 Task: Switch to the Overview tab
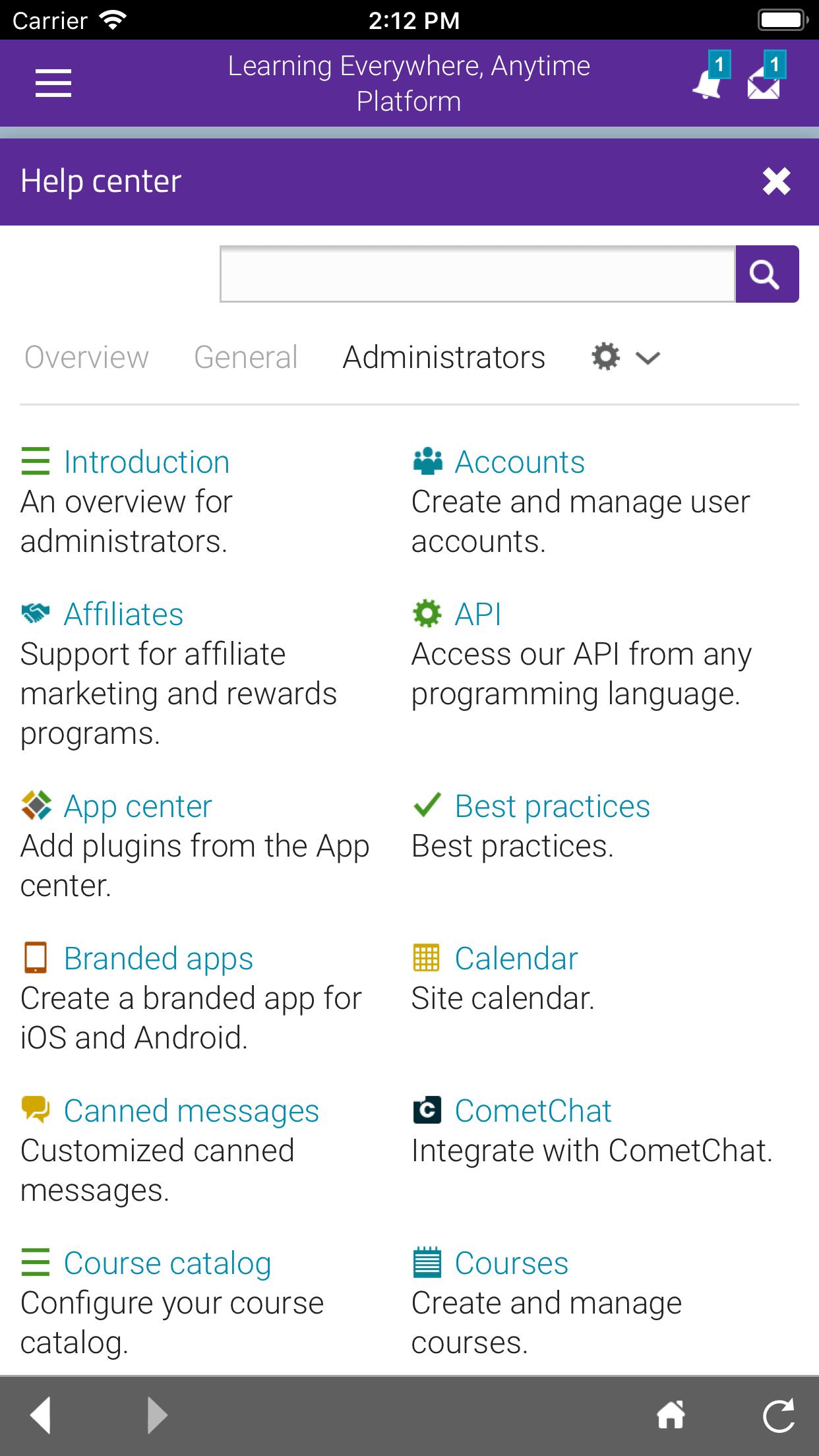pyautogui.click(x=86, y=357)
